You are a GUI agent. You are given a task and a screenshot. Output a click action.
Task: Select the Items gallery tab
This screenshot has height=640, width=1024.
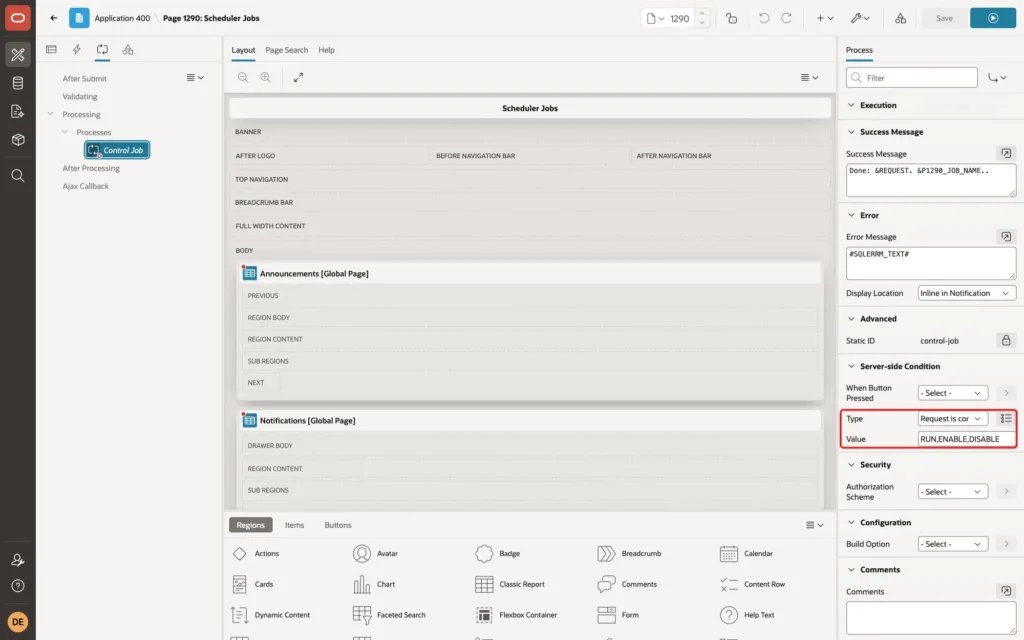(294, 525)
